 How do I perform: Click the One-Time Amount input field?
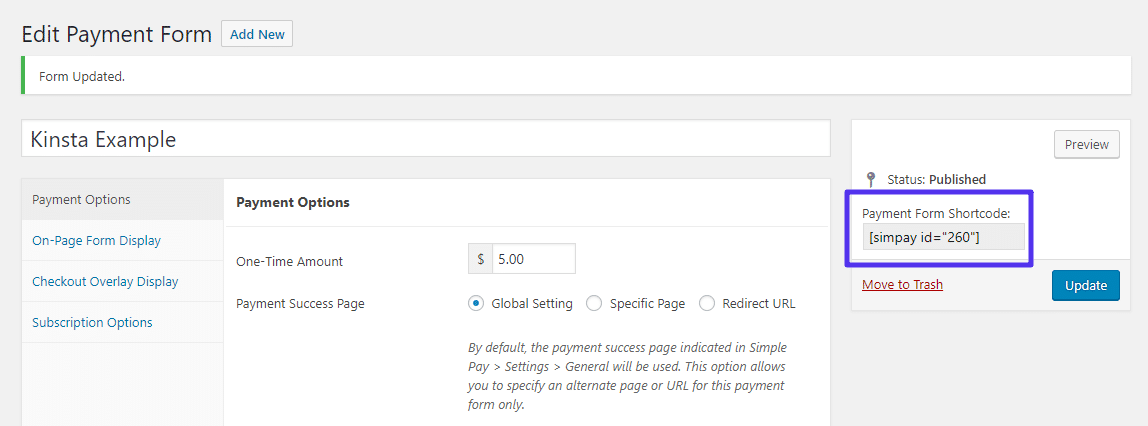click(534, 259)
